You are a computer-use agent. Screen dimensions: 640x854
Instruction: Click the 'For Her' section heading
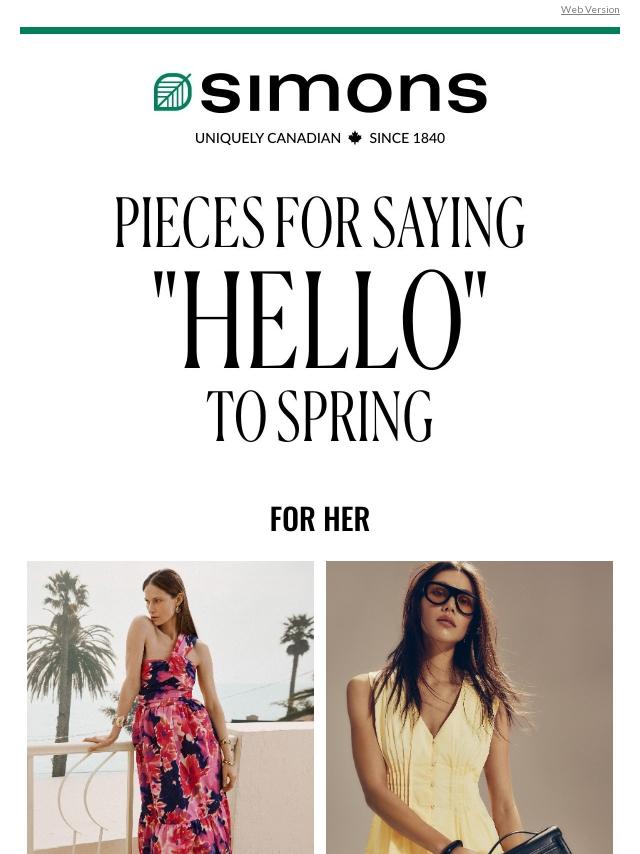(x=320, y=519)
